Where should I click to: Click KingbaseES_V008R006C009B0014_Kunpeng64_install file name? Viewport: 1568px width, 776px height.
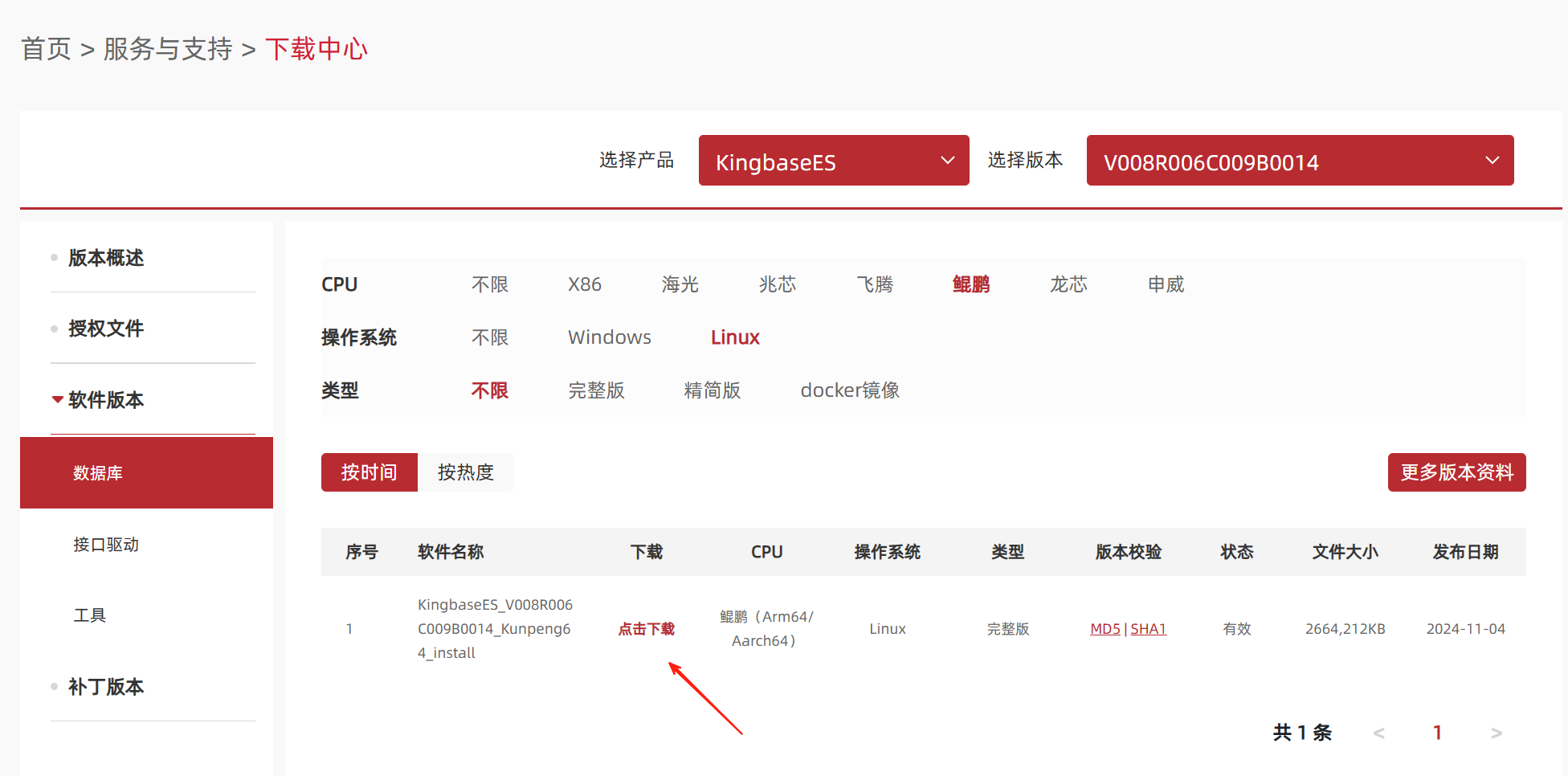coord(496,629)
